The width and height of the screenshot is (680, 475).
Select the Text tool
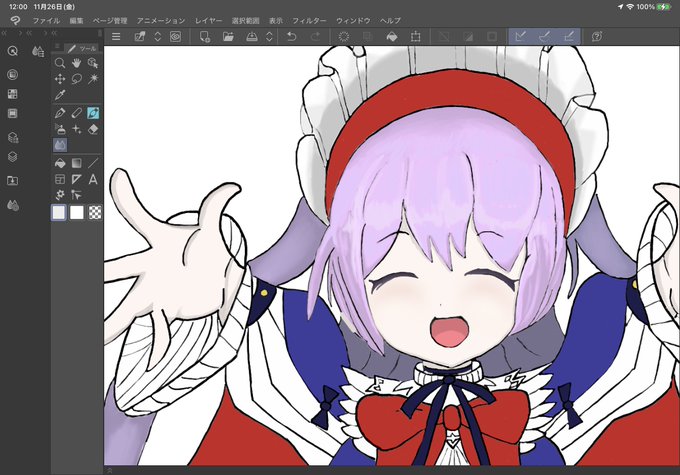[x=93, y=179]
